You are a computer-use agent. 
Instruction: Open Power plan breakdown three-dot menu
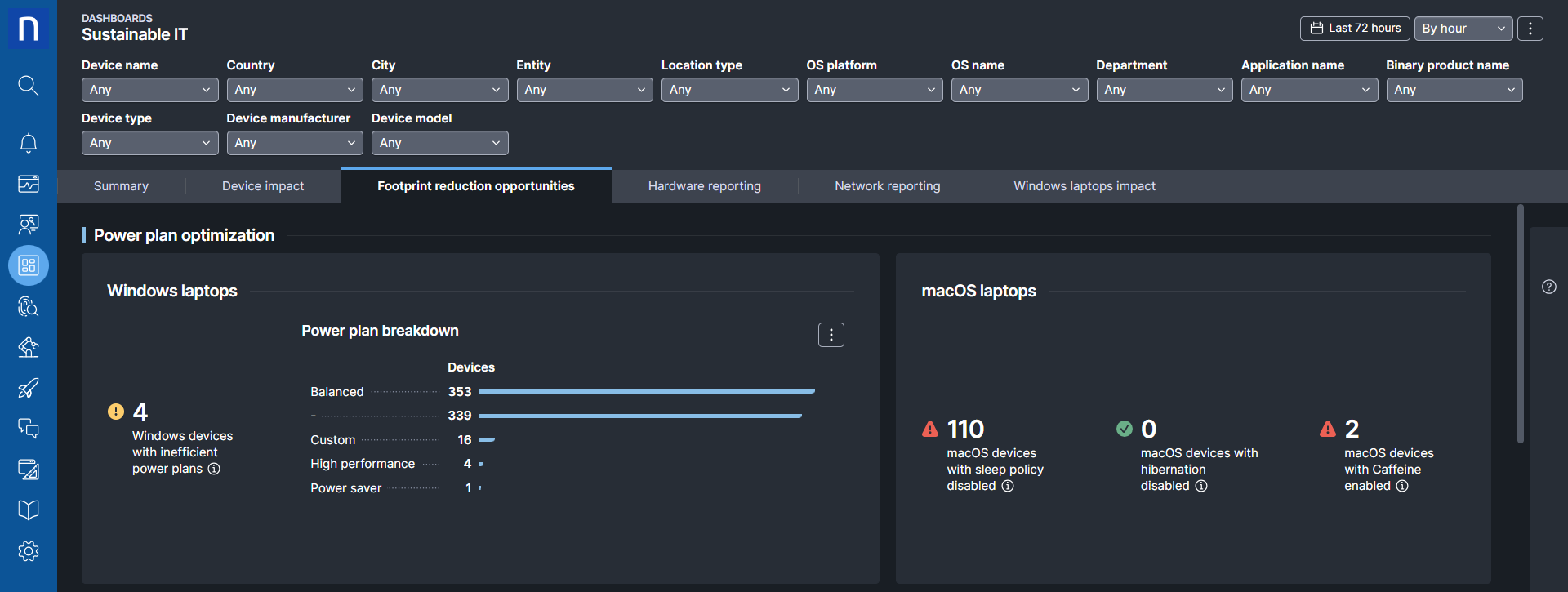(831, 335)
